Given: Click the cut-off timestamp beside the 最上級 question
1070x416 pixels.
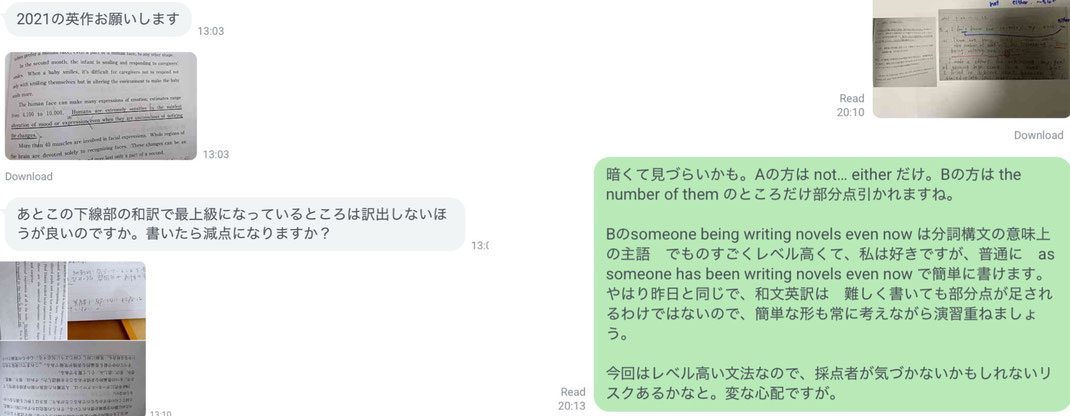Looking at the screenshot, I should (x=480, y=246).
